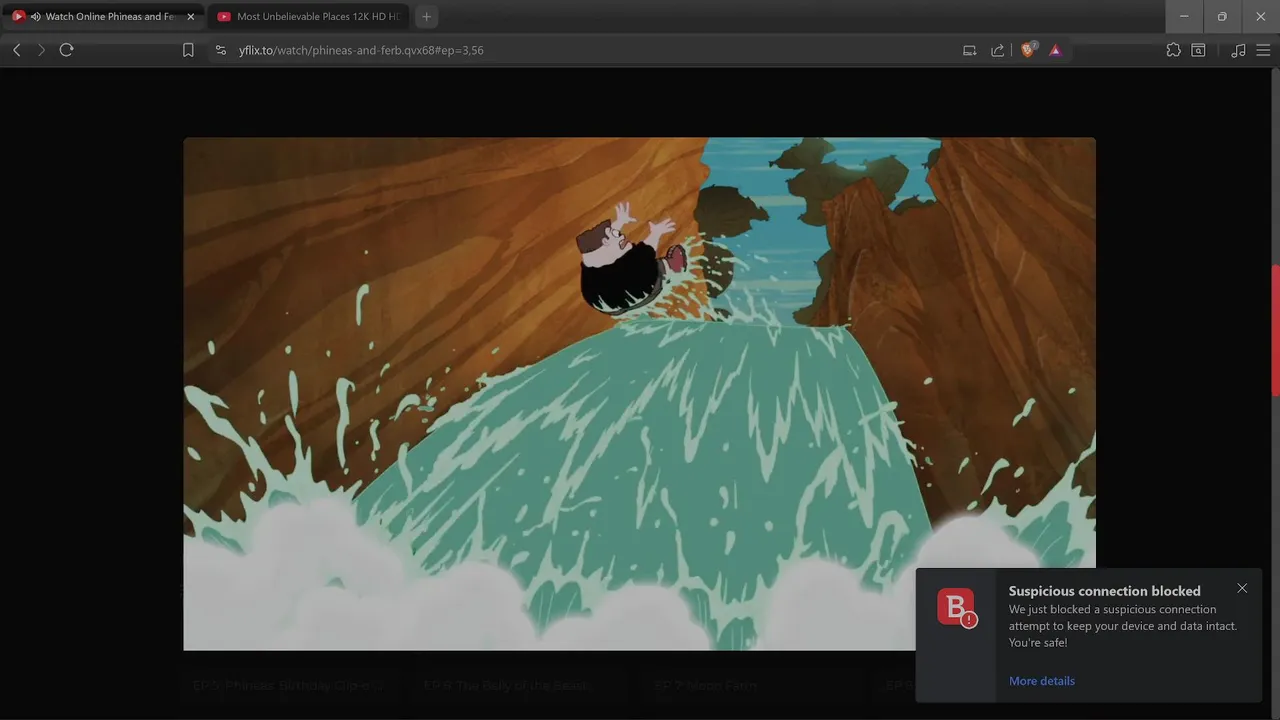Select episode 'Phineas' Birthday Clip-o-'

[x=288, y=686]
